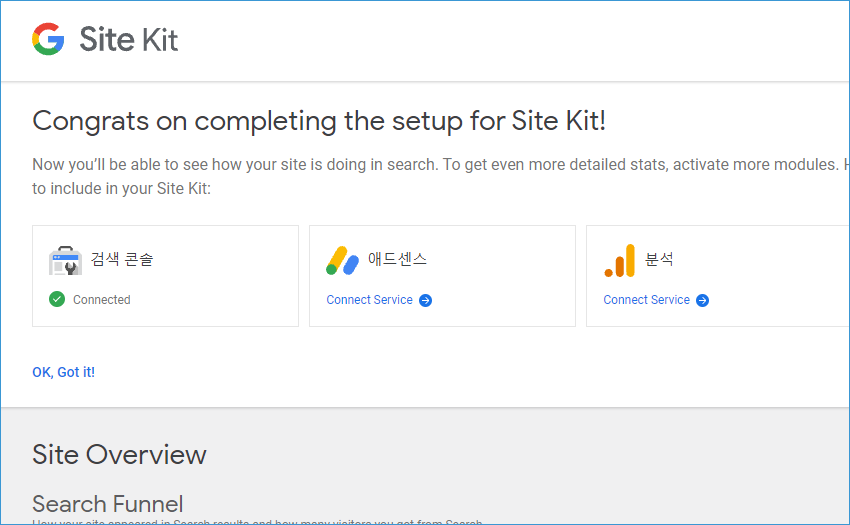850x525 pixels.
Task: Select the 분석 module card
Action: click(718, 276)
